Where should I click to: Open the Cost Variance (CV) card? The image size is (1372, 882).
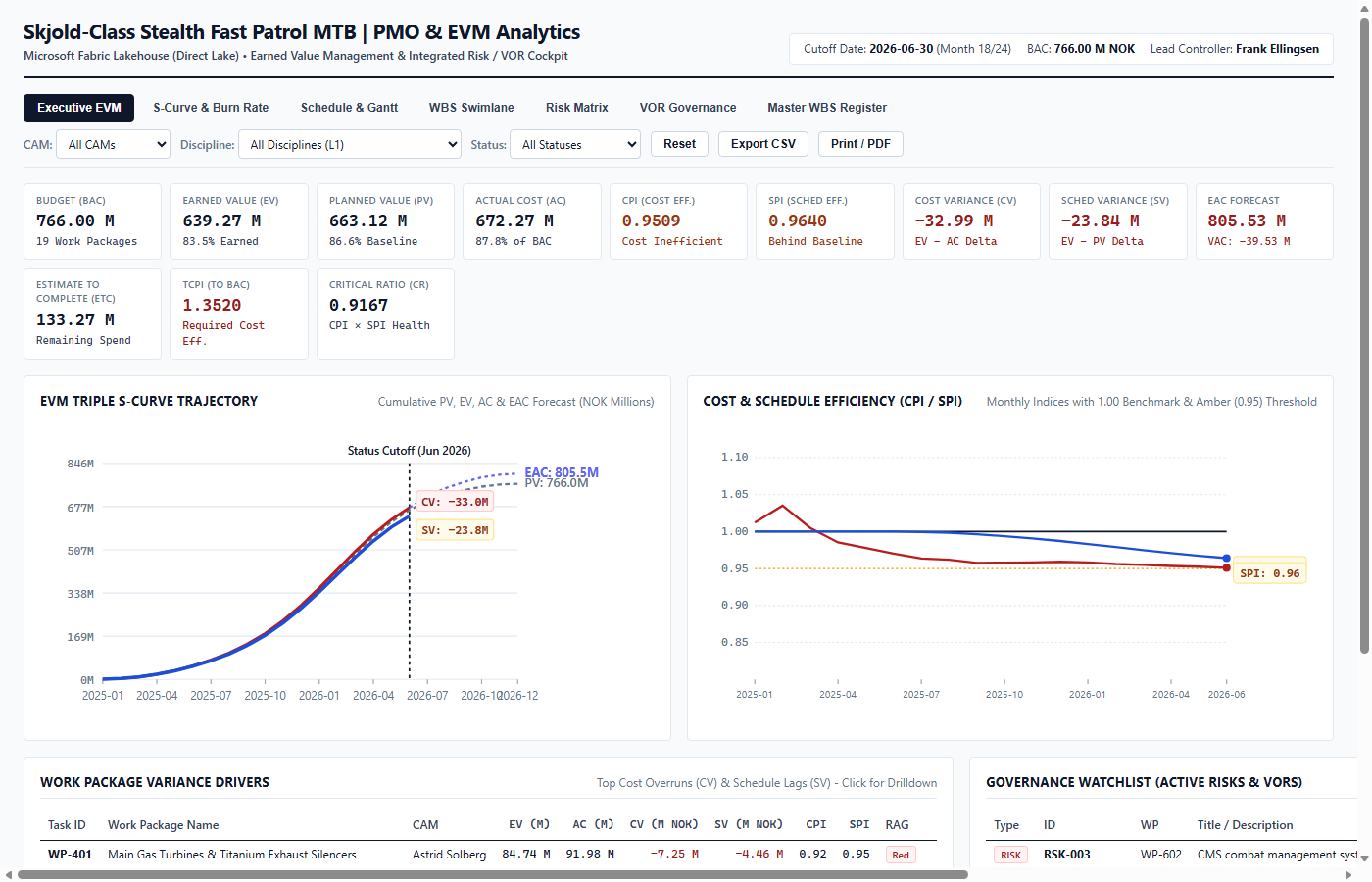tap(971, 221)
